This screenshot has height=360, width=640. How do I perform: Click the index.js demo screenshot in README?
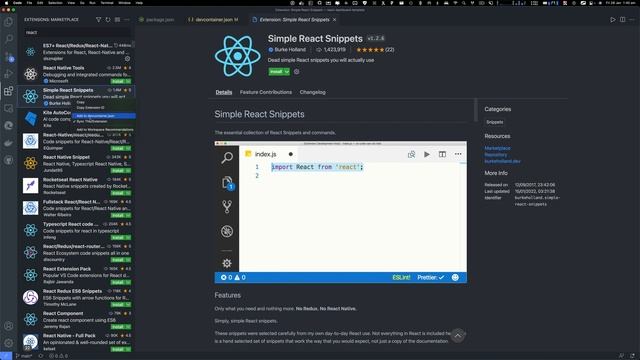[341, 212]
